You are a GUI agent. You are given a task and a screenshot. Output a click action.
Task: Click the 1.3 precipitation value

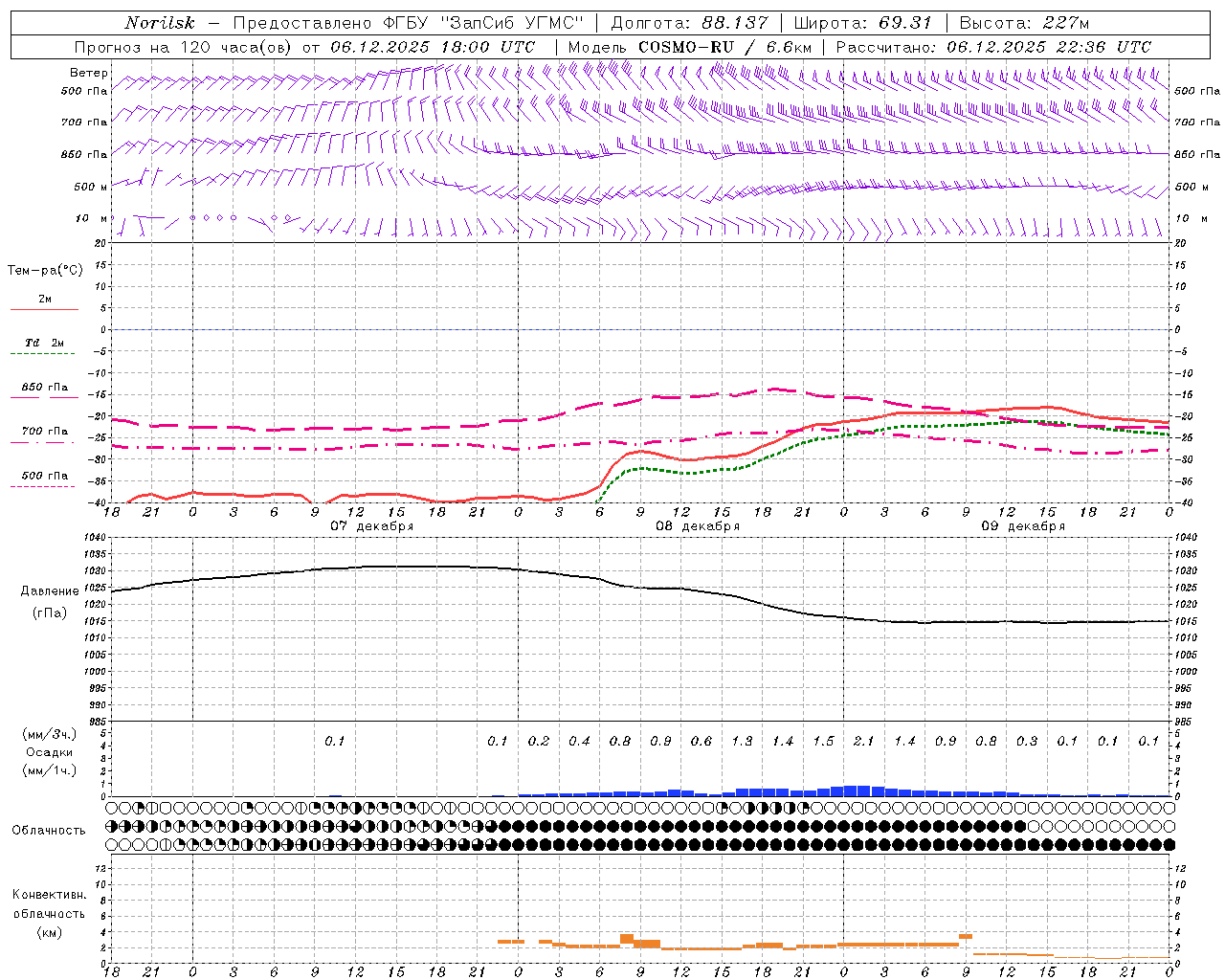(x=742, y=741)
